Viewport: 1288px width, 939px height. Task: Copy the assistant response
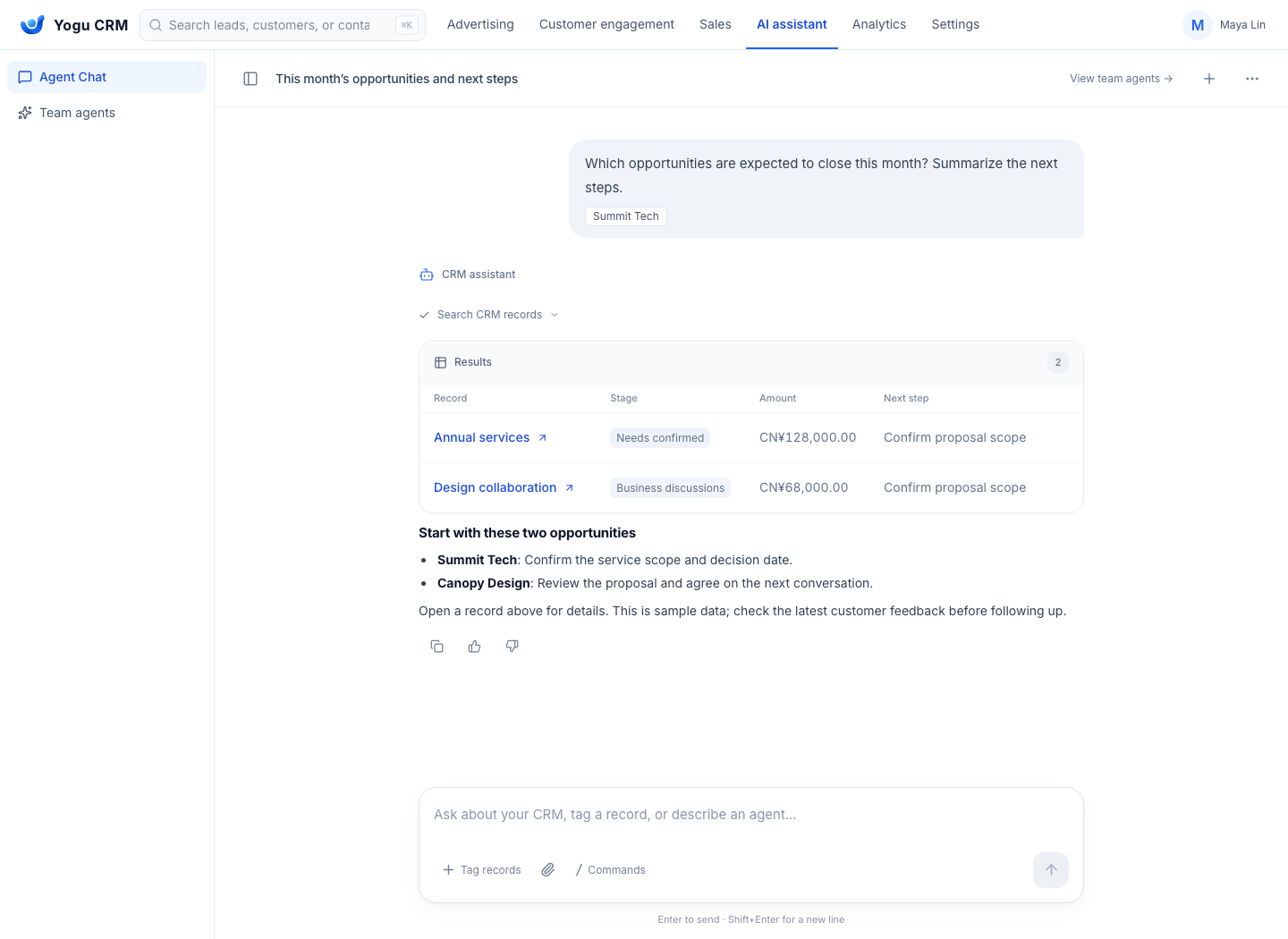[x=437, y=647]
